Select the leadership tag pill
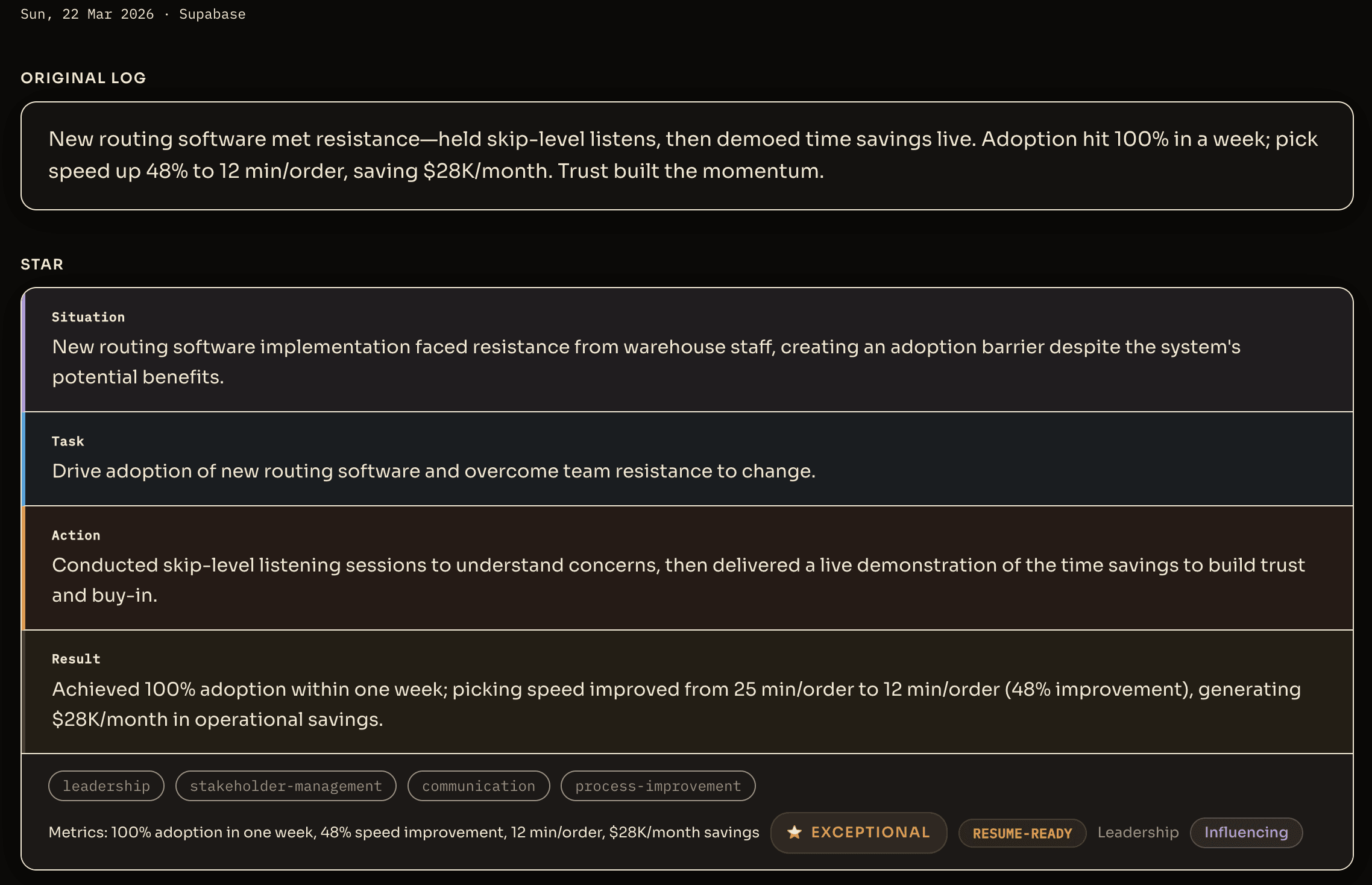The height and width of the screenshot is (885, 1372). [x=106, y=786]
